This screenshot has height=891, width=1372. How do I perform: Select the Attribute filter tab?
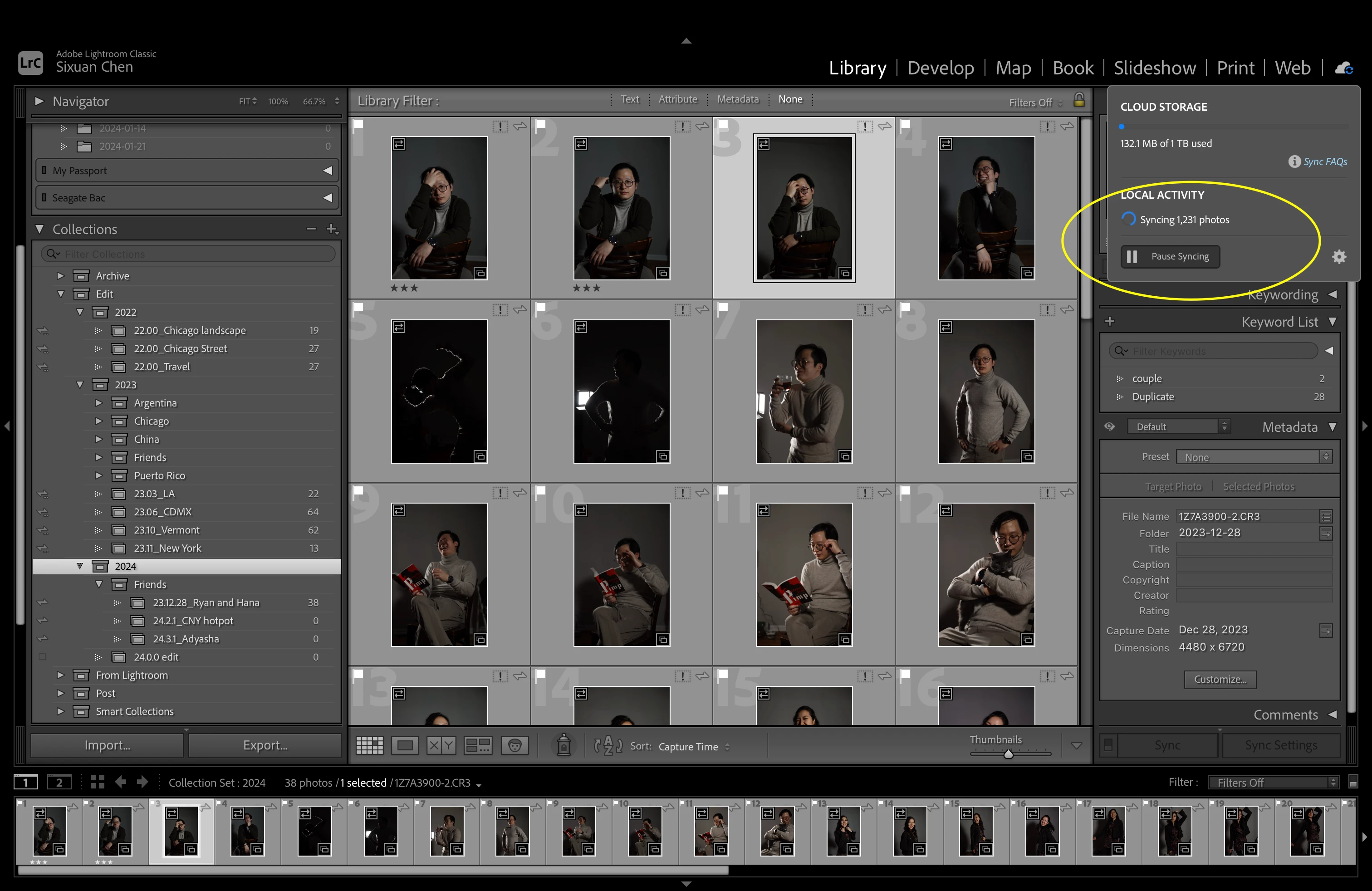[677, 99]
